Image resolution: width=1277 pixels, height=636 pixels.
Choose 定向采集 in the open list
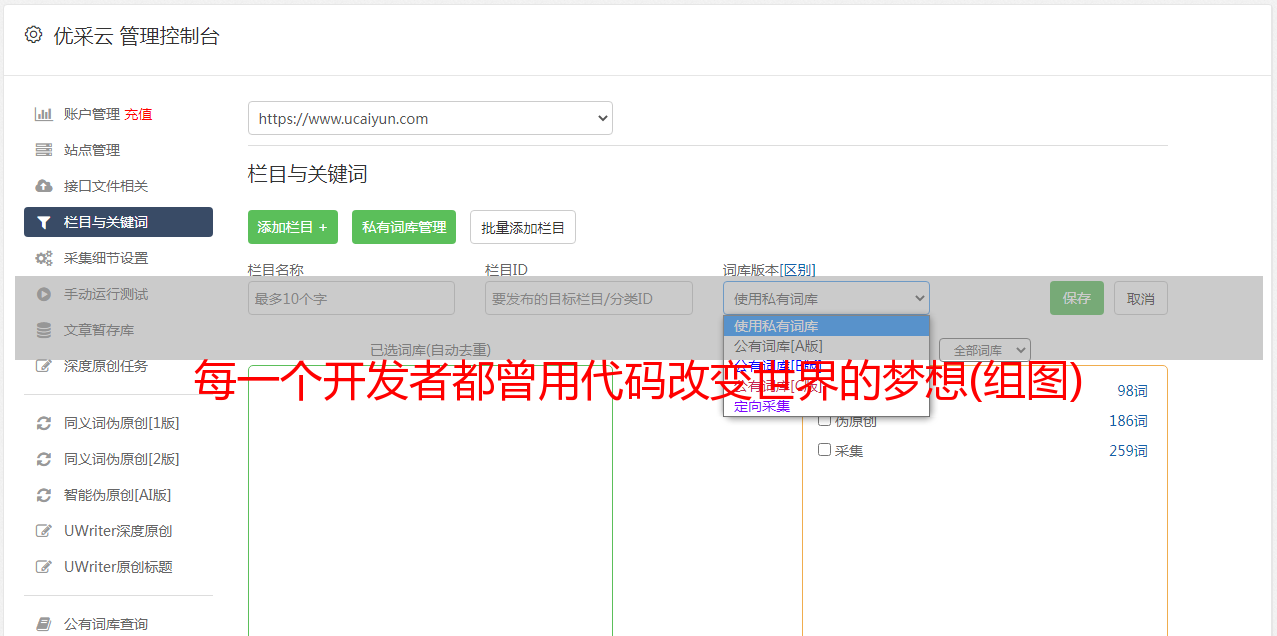point(826,406)
